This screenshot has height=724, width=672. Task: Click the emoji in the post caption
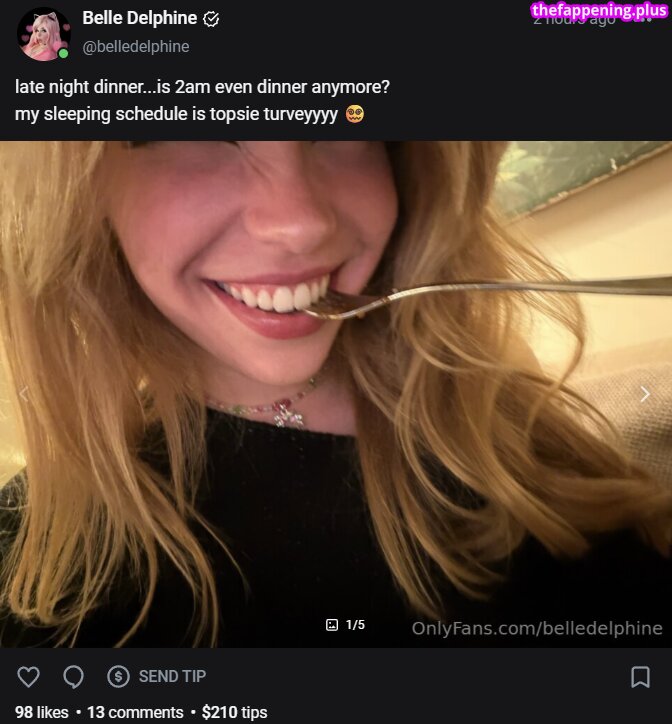(354, 113)
